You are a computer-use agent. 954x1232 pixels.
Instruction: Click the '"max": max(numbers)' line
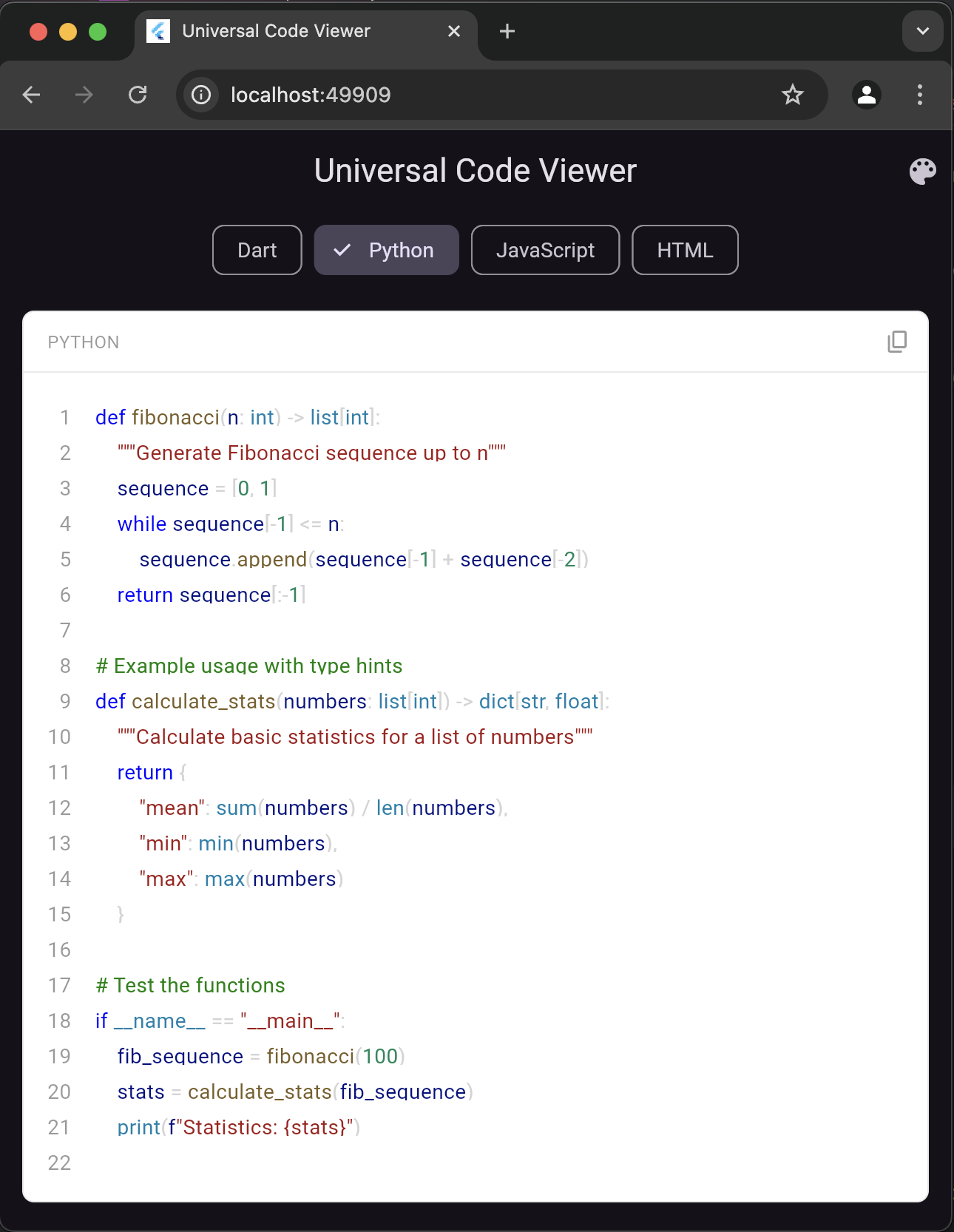pyautogui.click(x=241, y=879)
